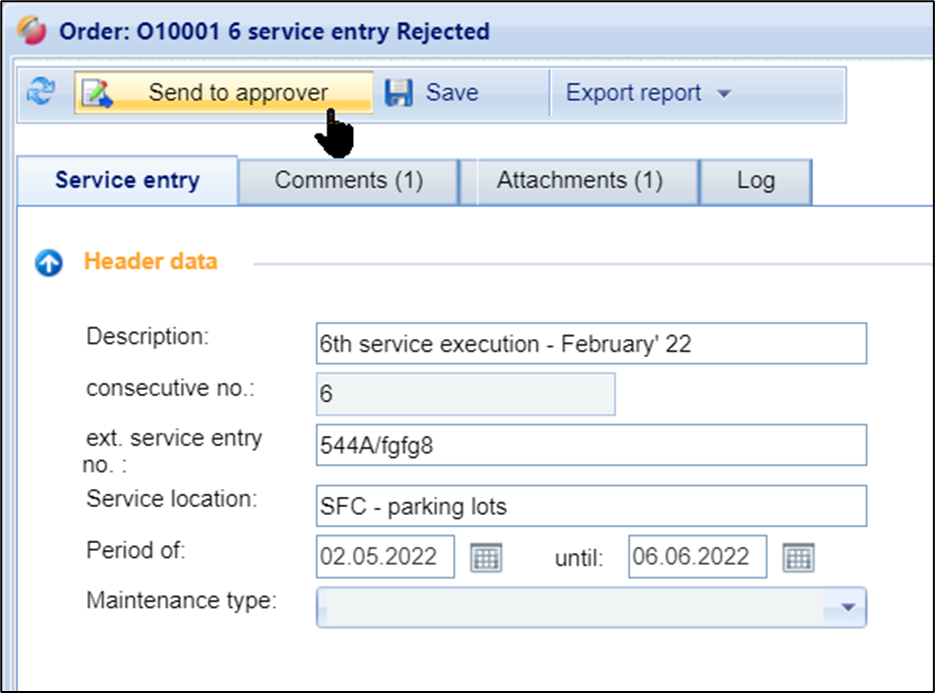Focus the ext. service entry no. field
Screen dimensions: 935x693
coord(590,446)
